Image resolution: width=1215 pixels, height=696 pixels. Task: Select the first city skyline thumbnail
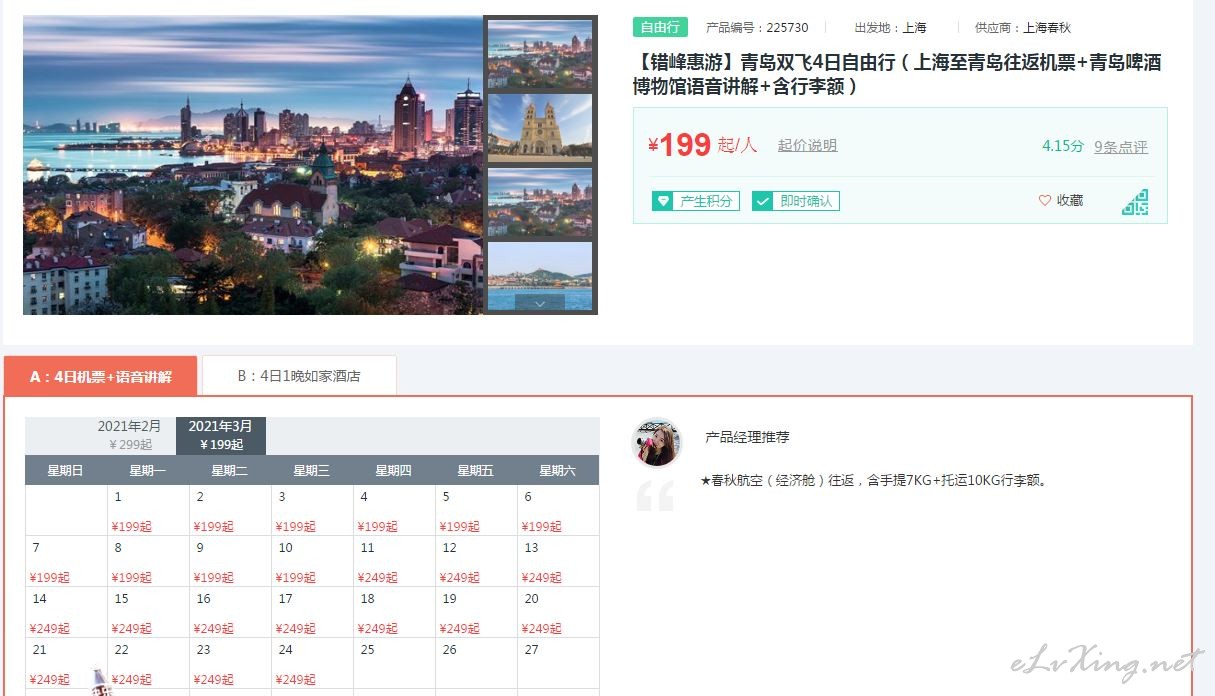(x=540, y=54)
